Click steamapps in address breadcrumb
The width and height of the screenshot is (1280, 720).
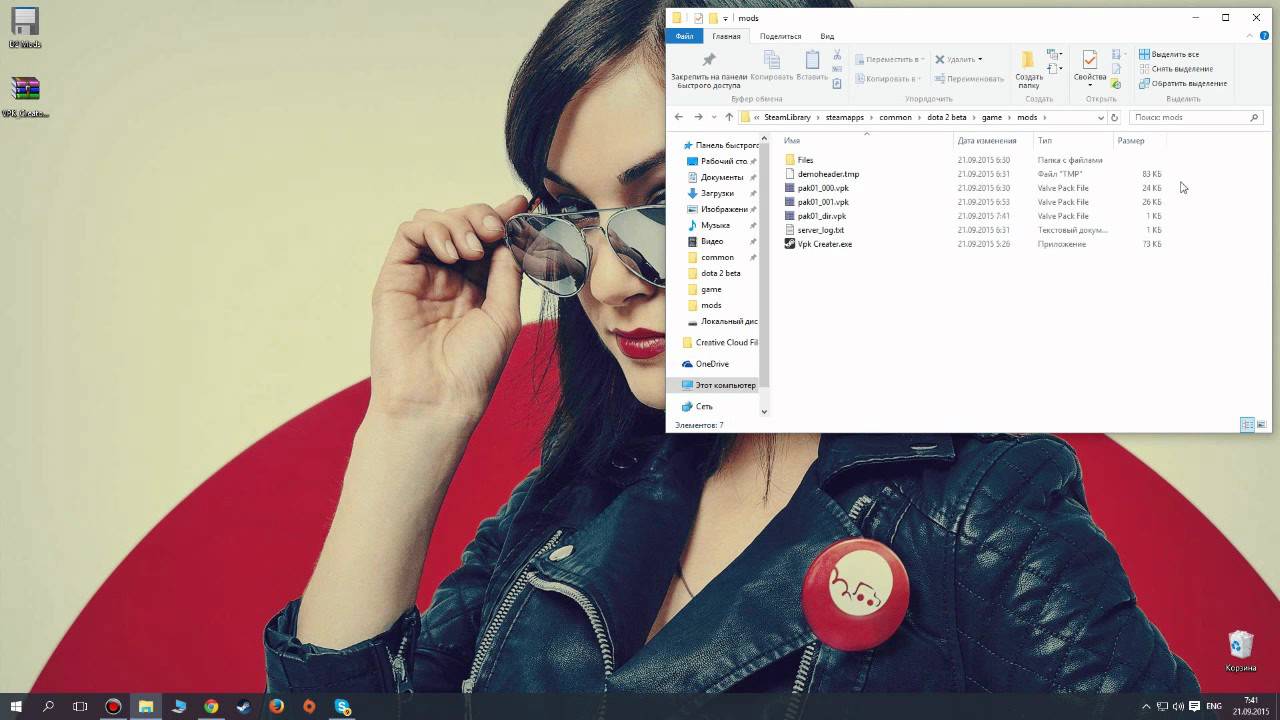coord(845,117)
